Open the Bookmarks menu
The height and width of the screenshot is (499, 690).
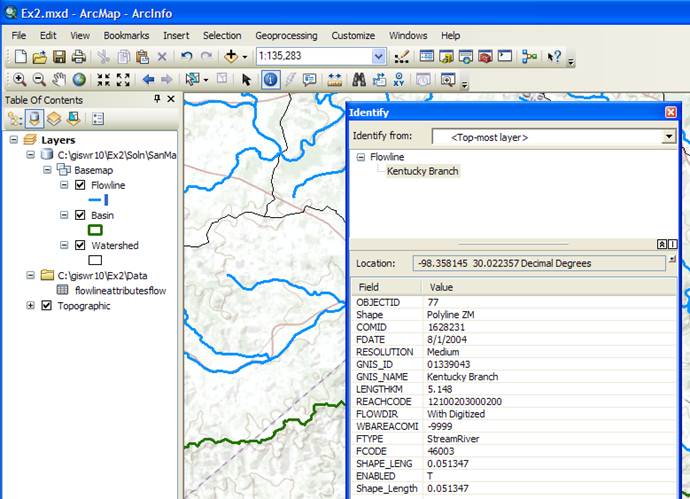click(126, 35)
